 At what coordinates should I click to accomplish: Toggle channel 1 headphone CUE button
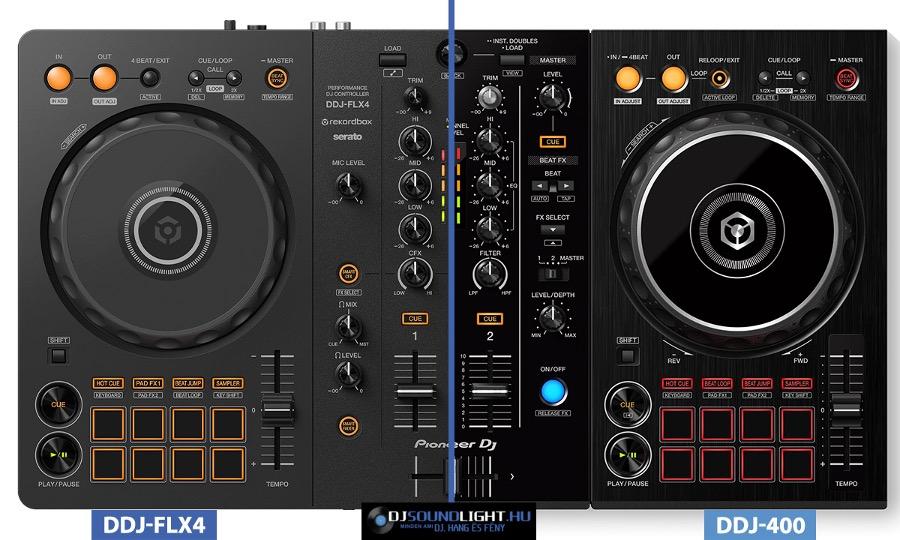414,318
